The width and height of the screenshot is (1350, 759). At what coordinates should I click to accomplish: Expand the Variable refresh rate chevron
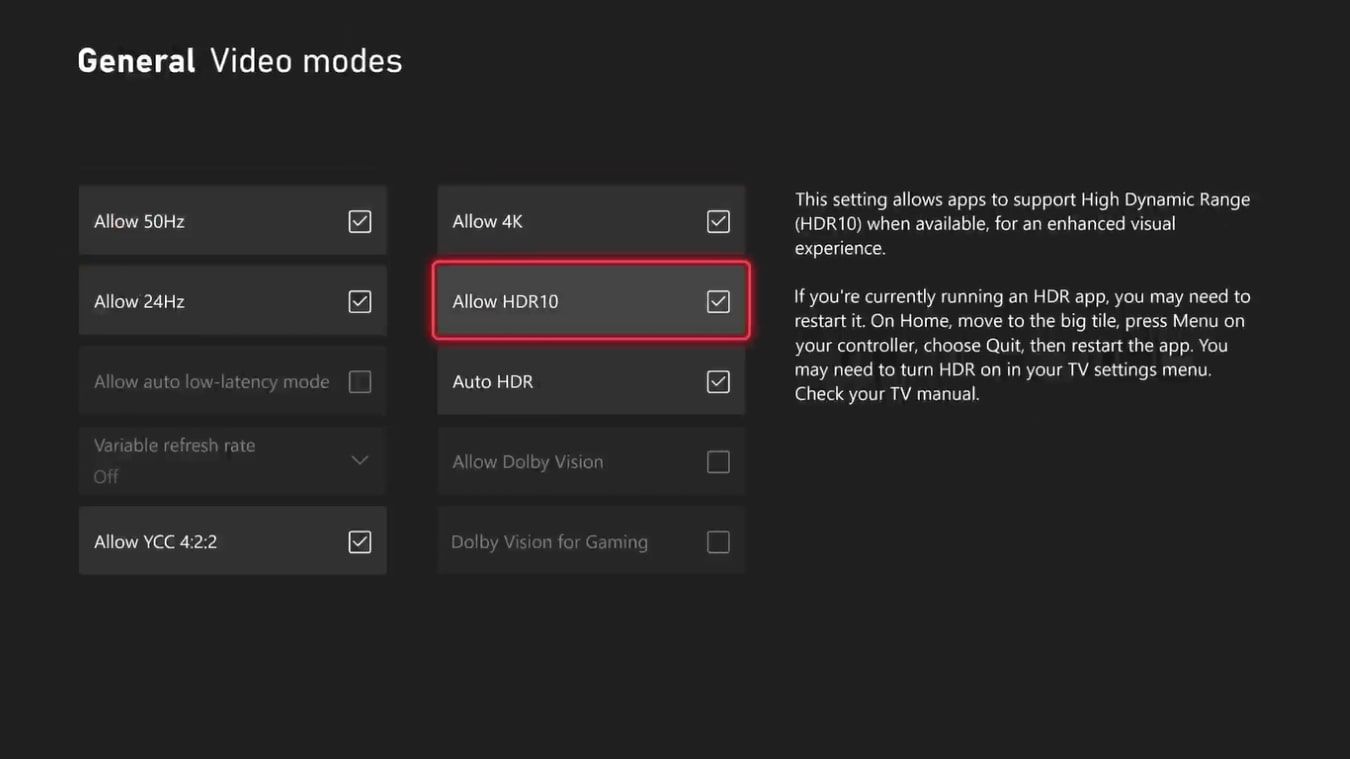[x=359, y=460]
